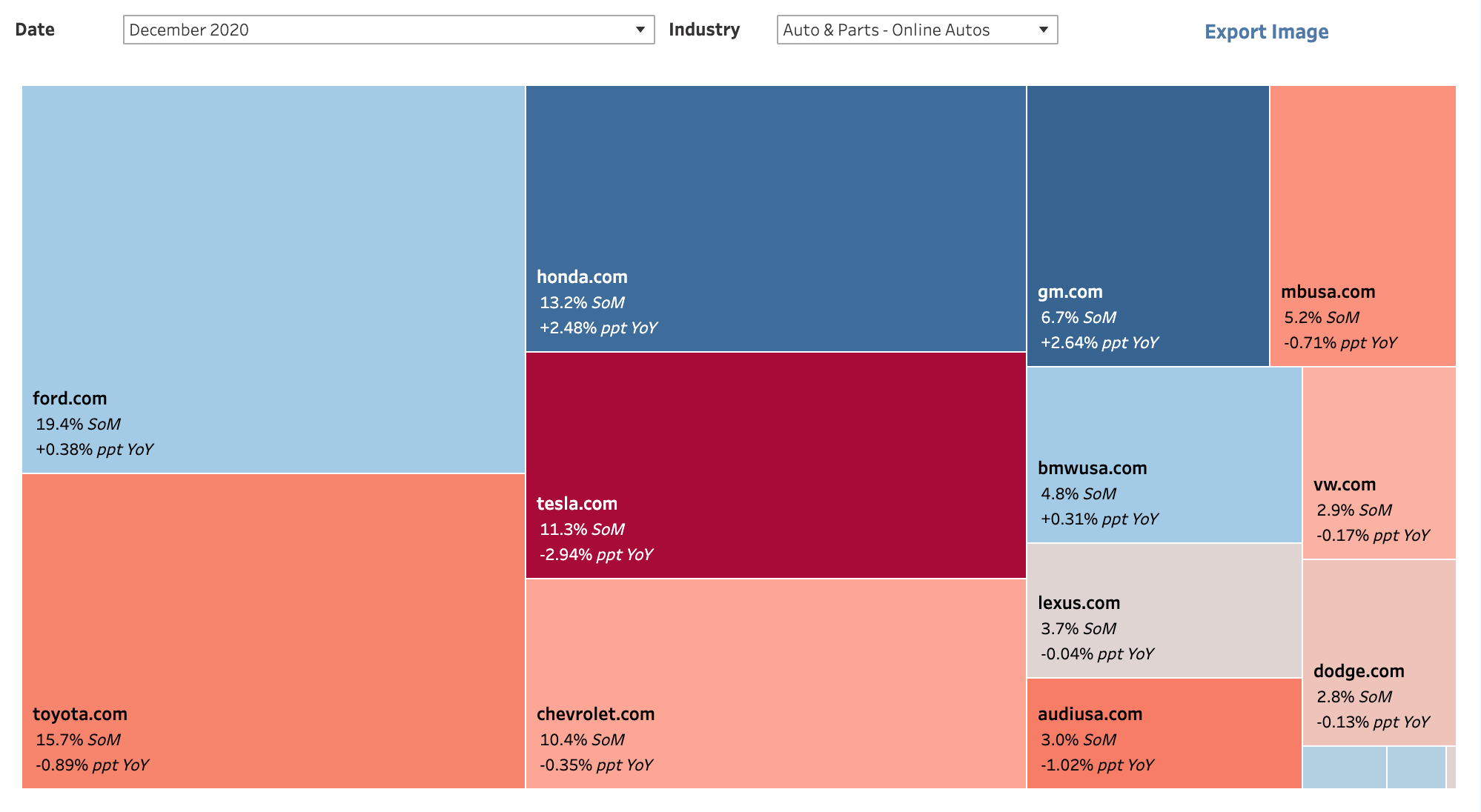Select the audiusa.com tile
This screenshot has height=812, width=1481.
(1164, 733)
